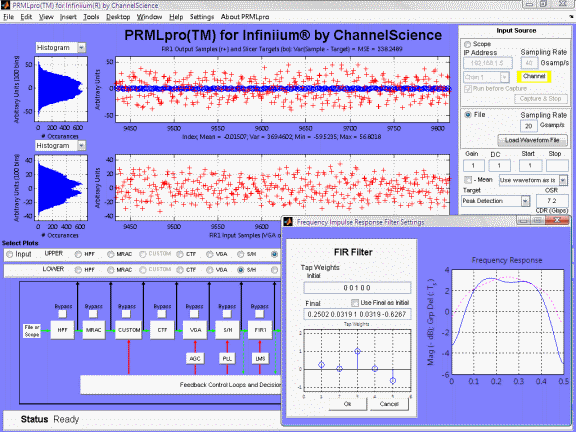The height and width of the screenshot is (432, 576).
Task: Confirm FIR Filter settings with Ok
Action: click(x=348, y=404)
